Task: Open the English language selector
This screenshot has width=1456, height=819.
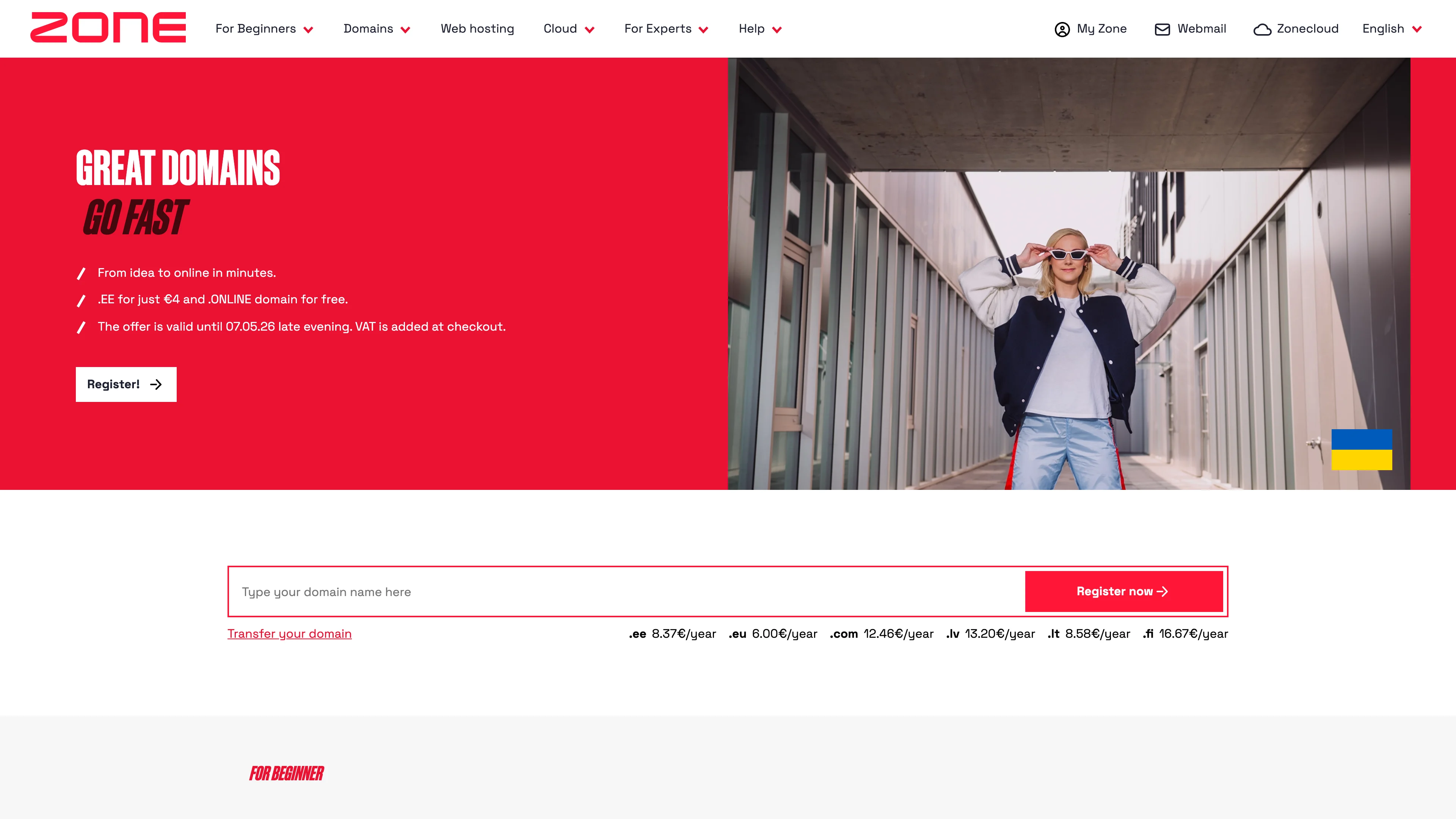Action: click(x=1392, y=29)
